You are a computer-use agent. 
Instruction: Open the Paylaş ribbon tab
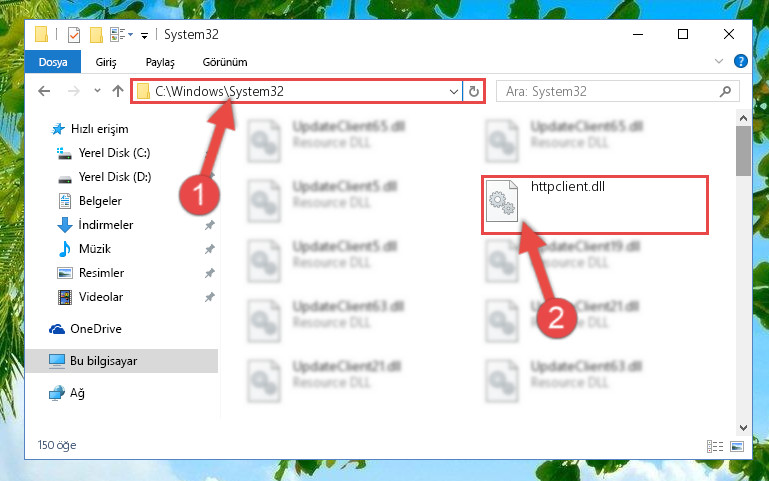pos(160,62)
